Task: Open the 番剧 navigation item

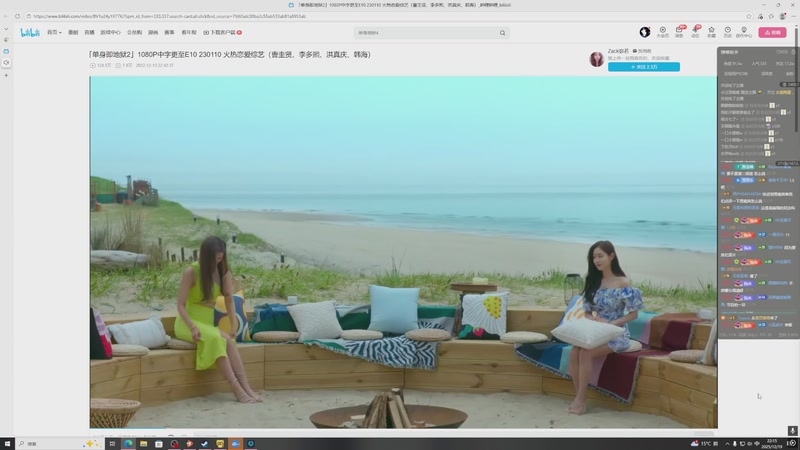Action: coord(73,32)
